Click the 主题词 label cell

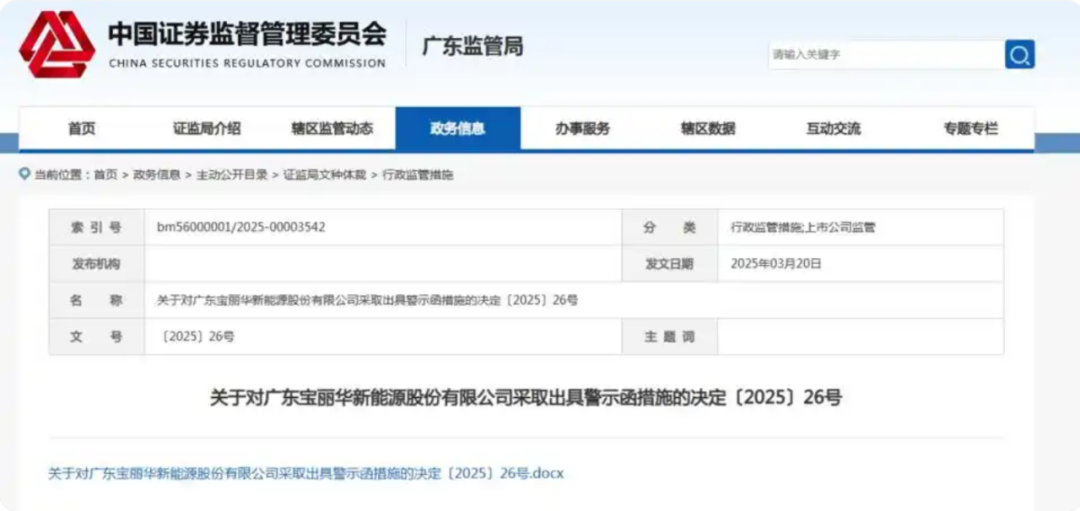(x=669, y=337)
